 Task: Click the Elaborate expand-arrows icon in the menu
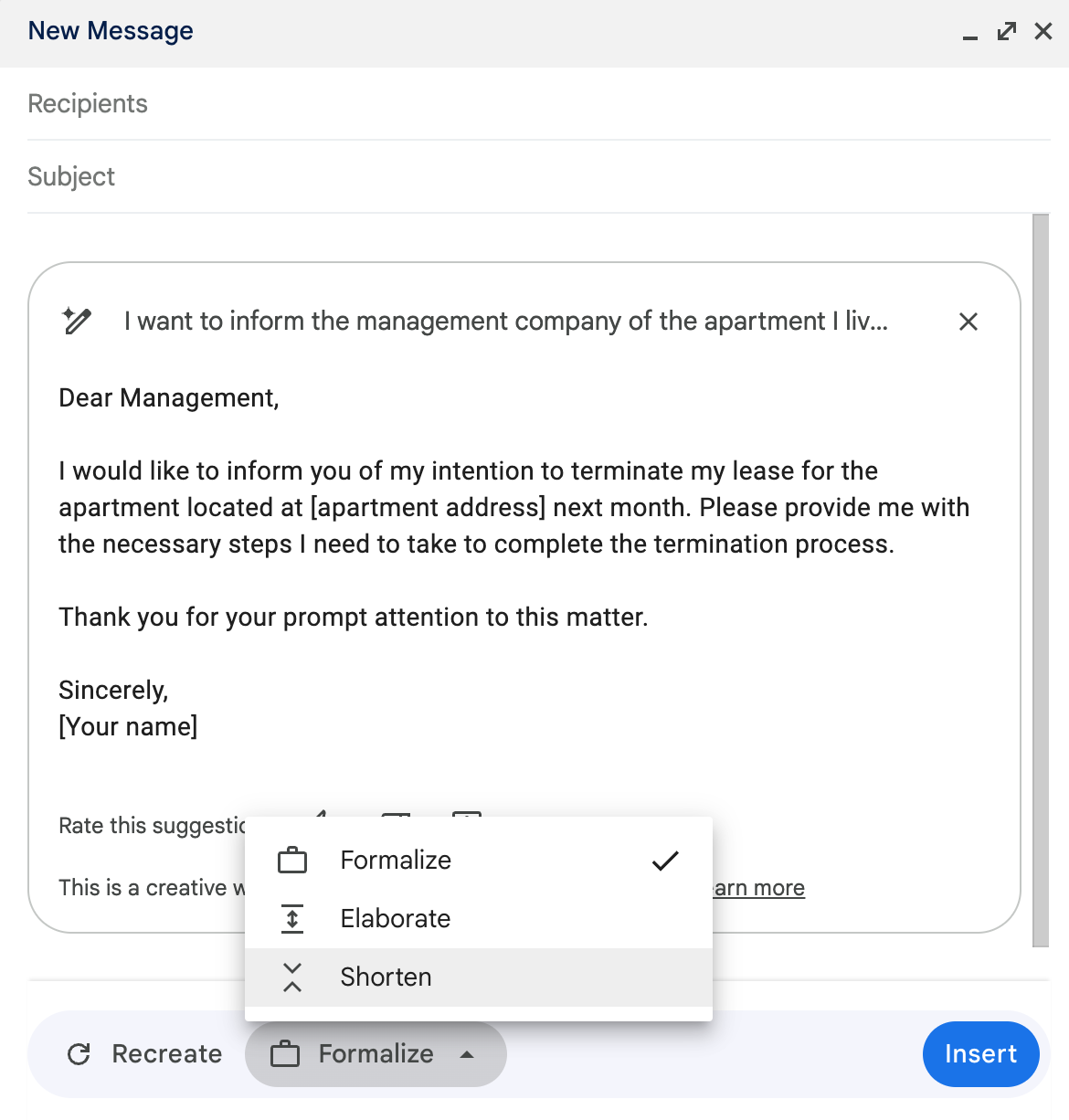(x=292, y=919)
